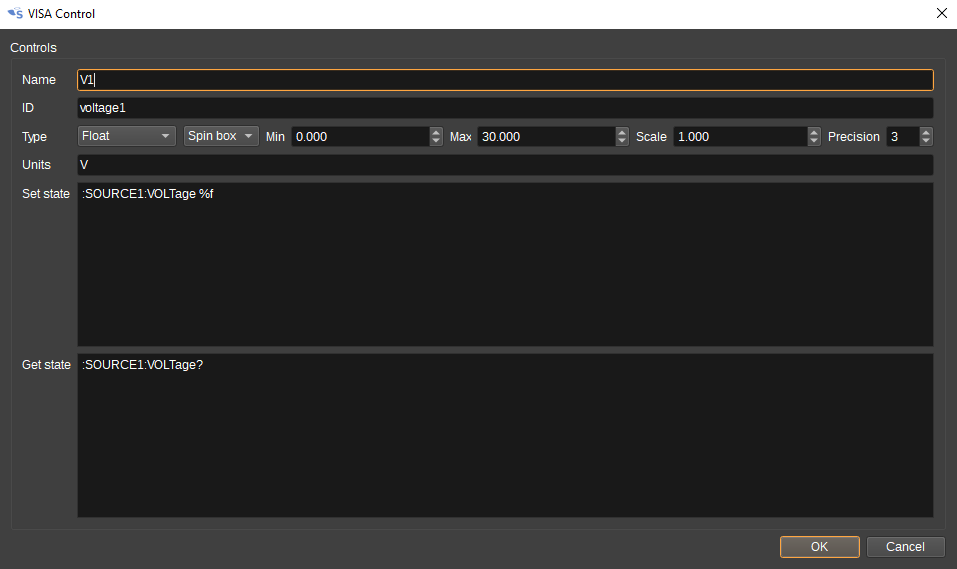Close the VISA Control dialog window

coord(940,14)
